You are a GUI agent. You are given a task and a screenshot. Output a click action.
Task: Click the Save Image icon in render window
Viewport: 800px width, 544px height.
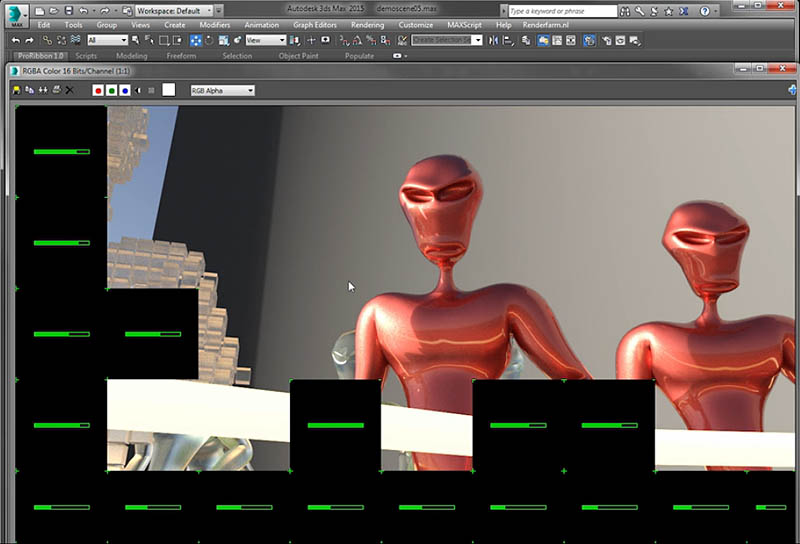click(17, 90)
